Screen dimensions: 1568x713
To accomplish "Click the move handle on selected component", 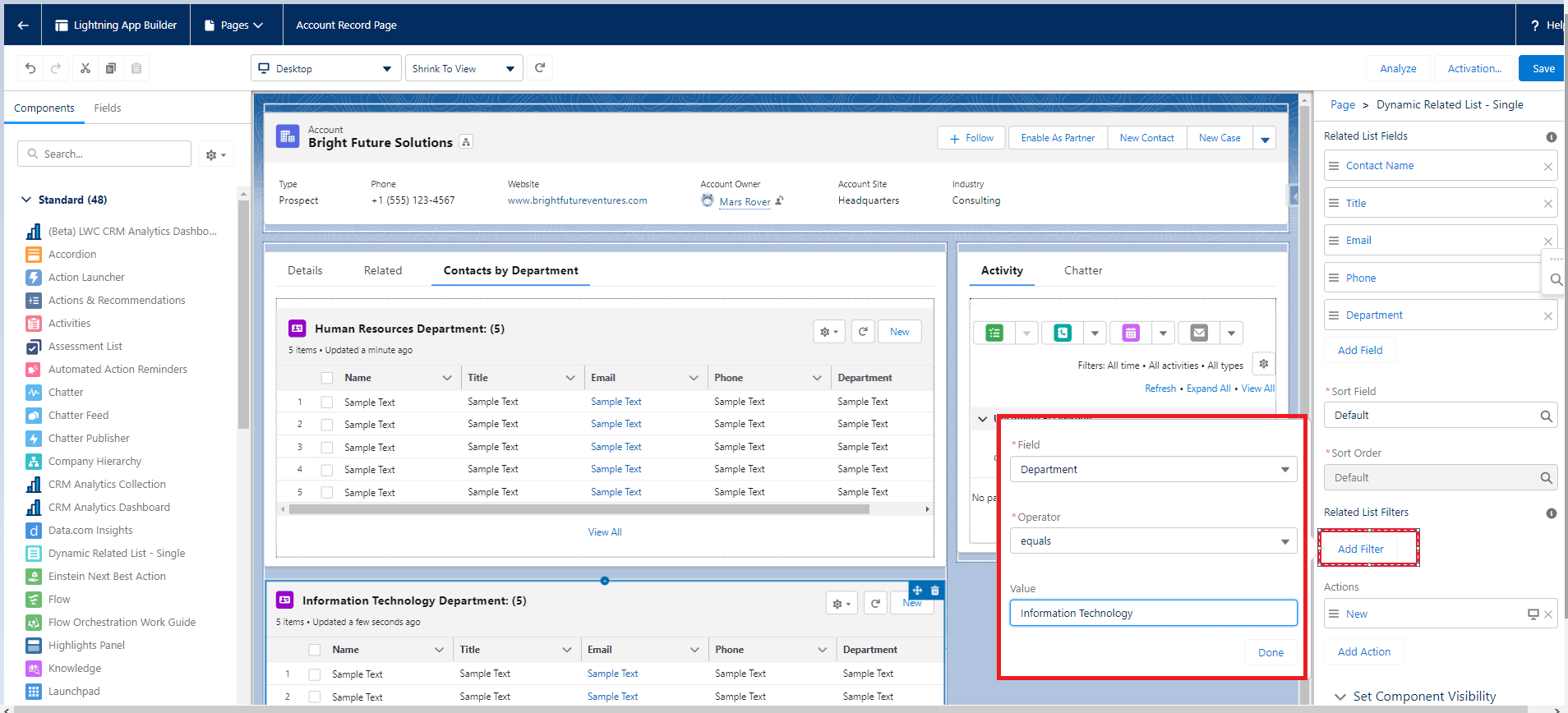I will coord(918,591).
